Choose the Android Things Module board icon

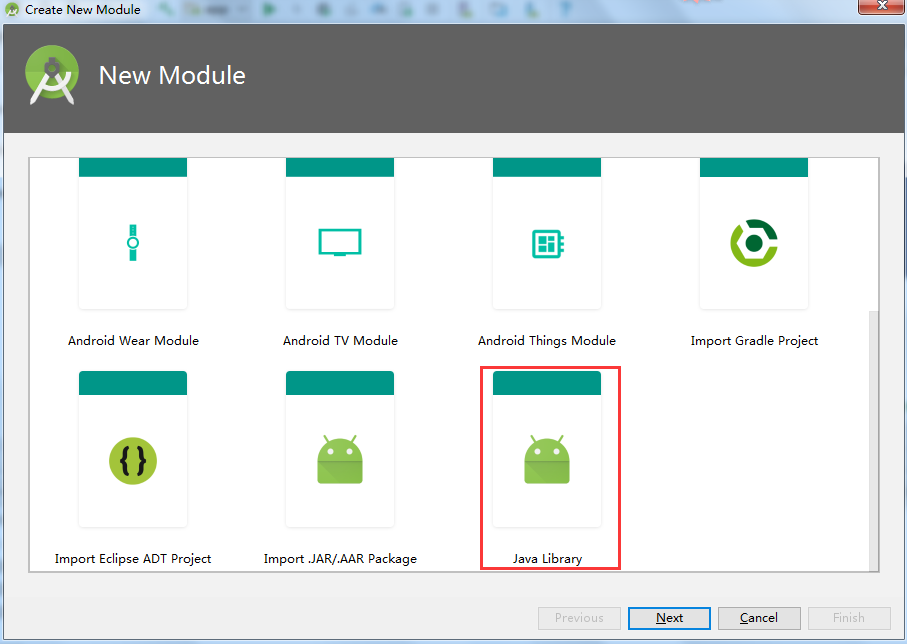point(548,243)
